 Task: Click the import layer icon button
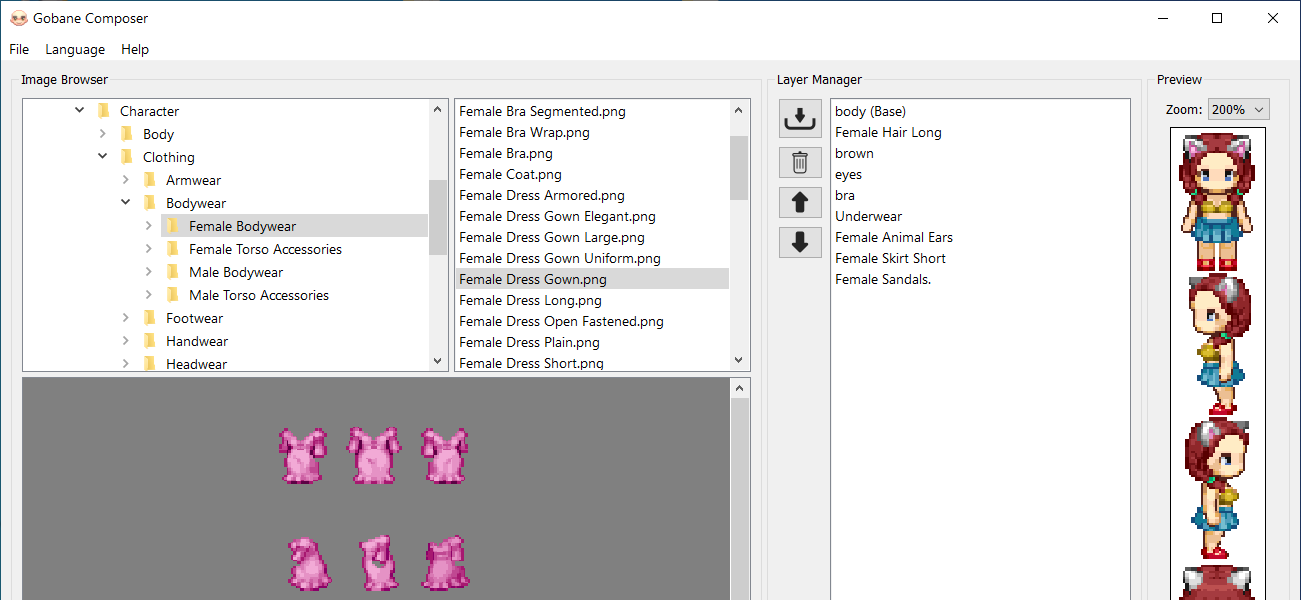pyautogui.click(x=800, y=119)
